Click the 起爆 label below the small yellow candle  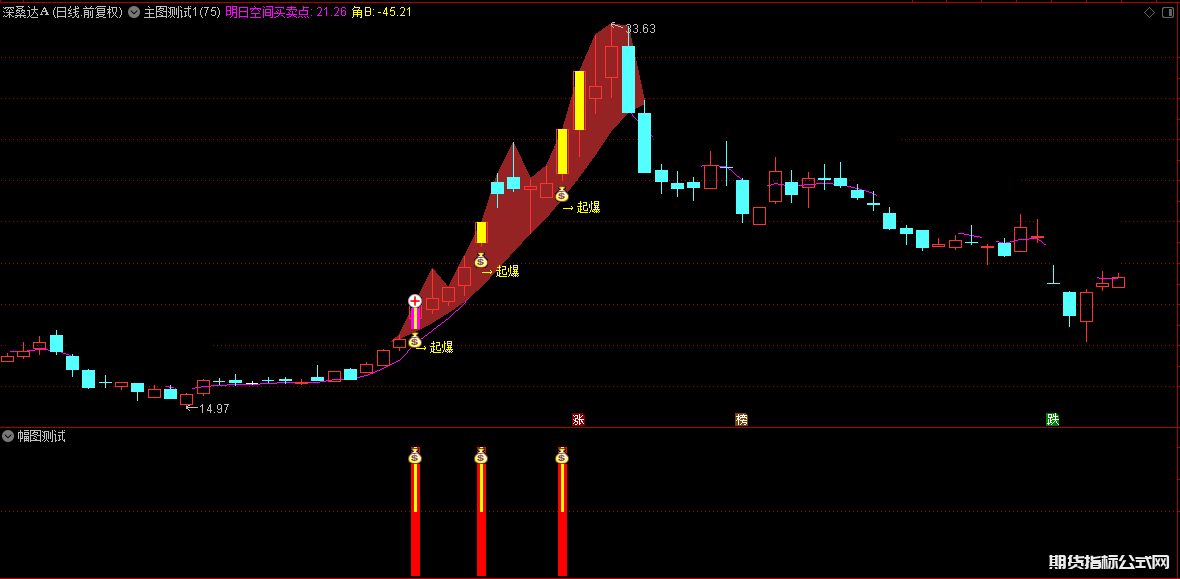[507, 271]
